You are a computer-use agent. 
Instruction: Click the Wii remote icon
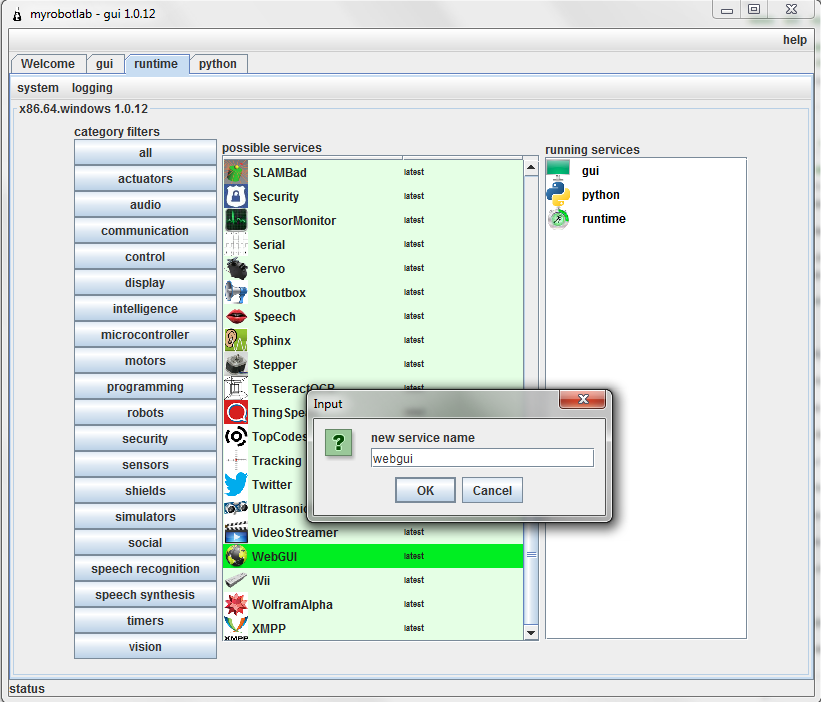click(x=236, y=581)
